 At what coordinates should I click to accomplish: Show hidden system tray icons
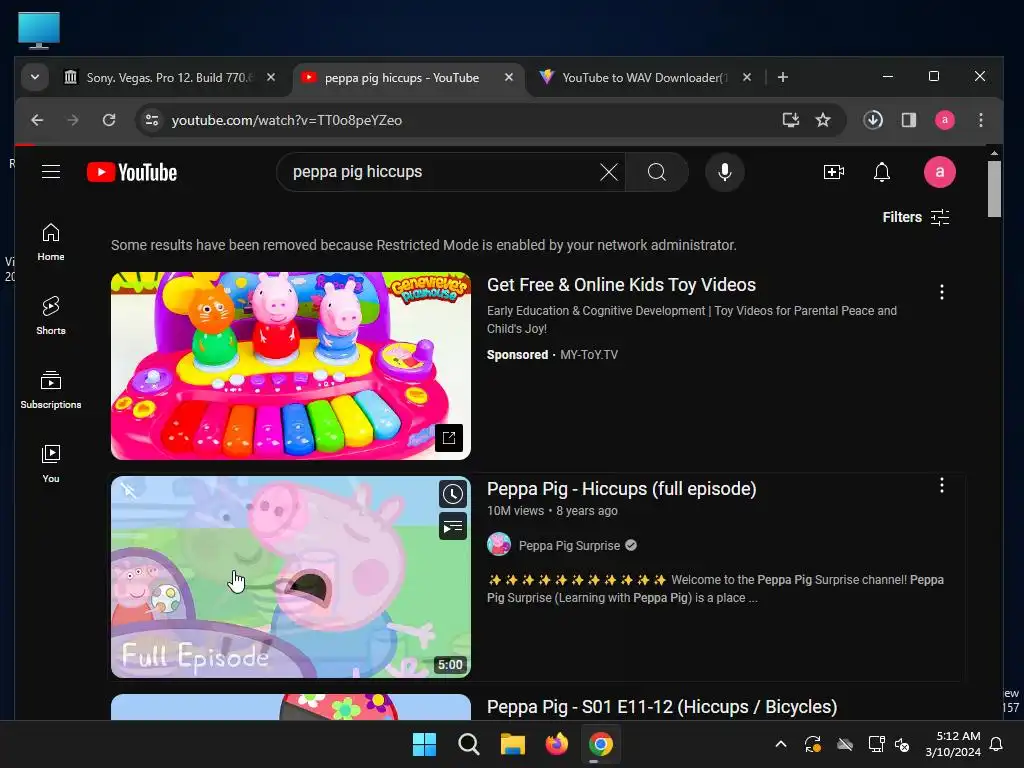click(780, 744)
